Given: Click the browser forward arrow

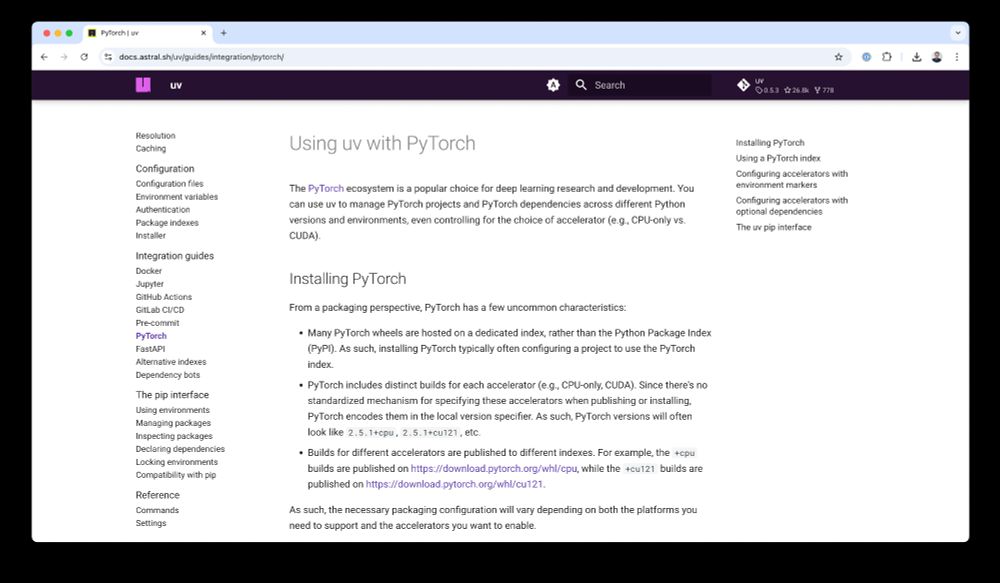Looking at the screenshot, I should tap(64, 57).
